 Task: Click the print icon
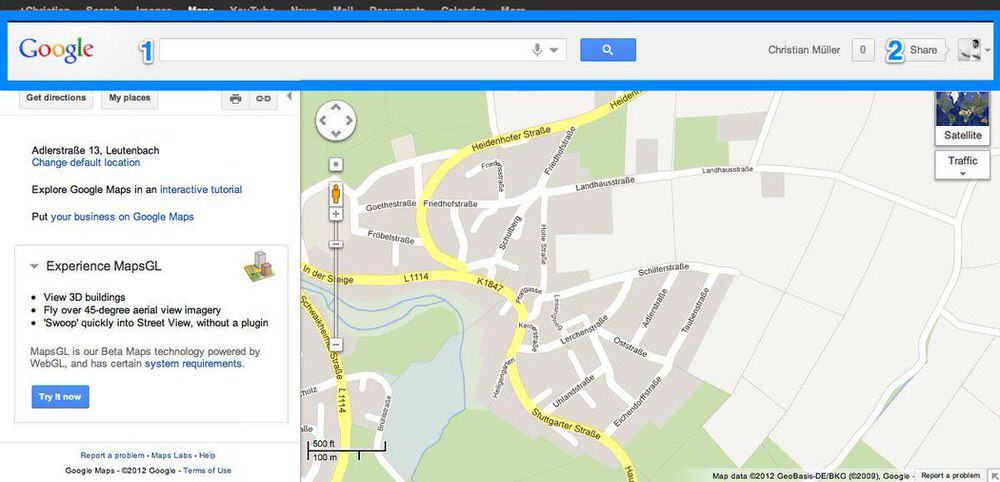click(236, 99)
